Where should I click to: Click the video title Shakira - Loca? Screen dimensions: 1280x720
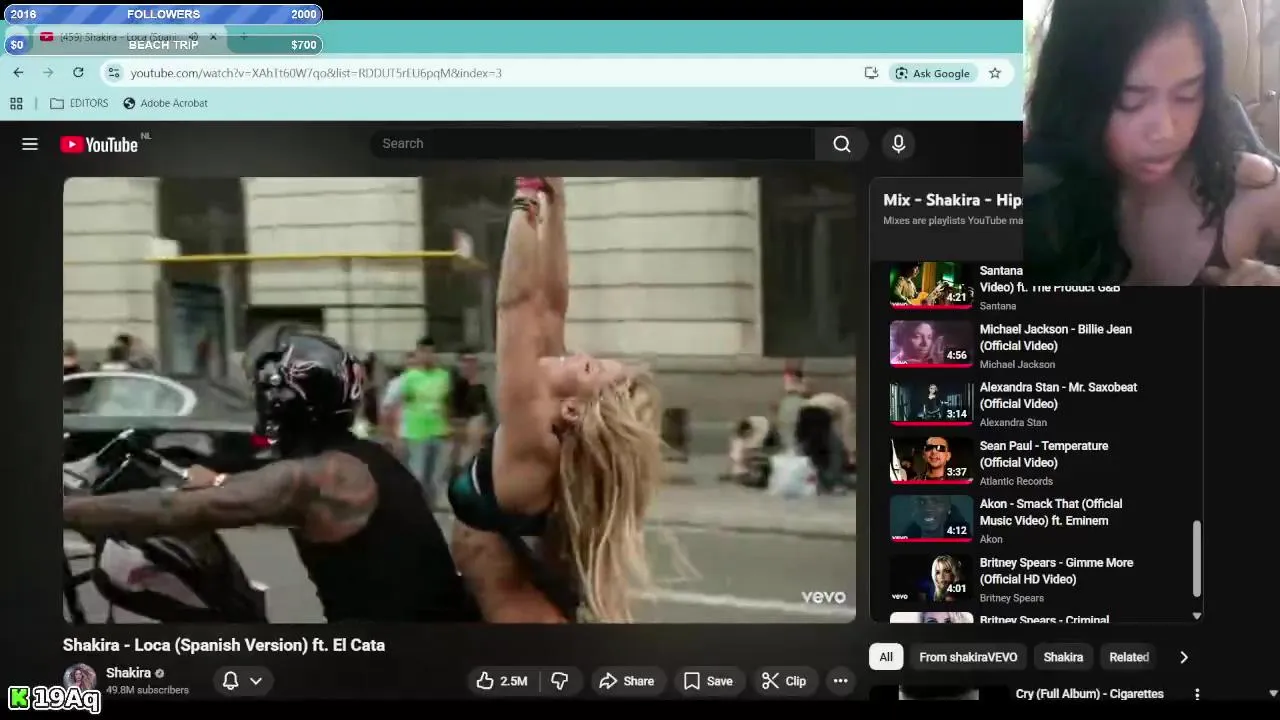click(x=224, y=645)
